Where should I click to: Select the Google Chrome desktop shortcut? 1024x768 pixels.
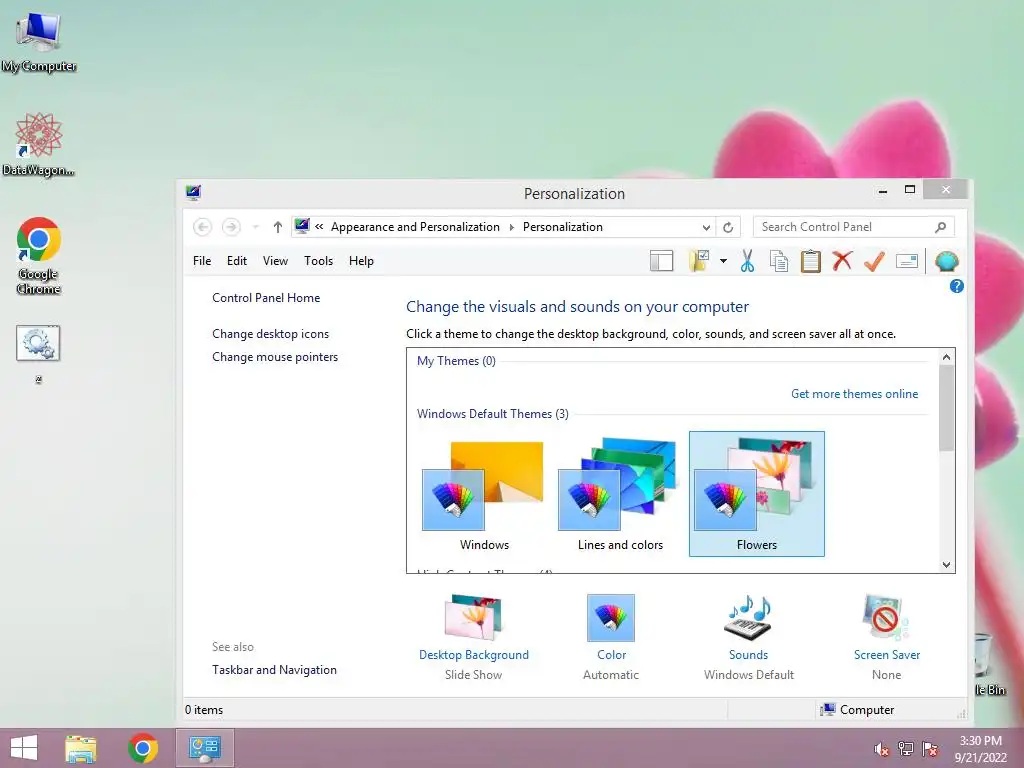point(39,255)
